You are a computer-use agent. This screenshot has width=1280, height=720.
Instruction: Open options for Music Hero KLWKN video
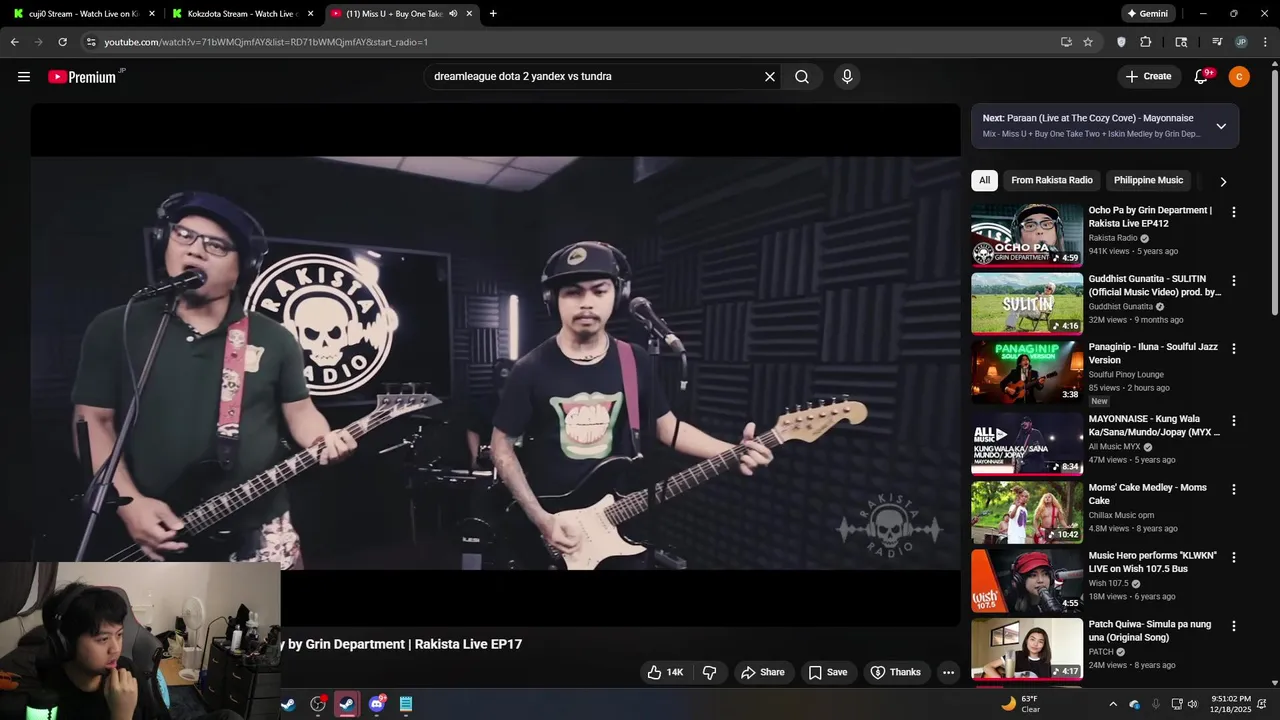(1234, 557)
